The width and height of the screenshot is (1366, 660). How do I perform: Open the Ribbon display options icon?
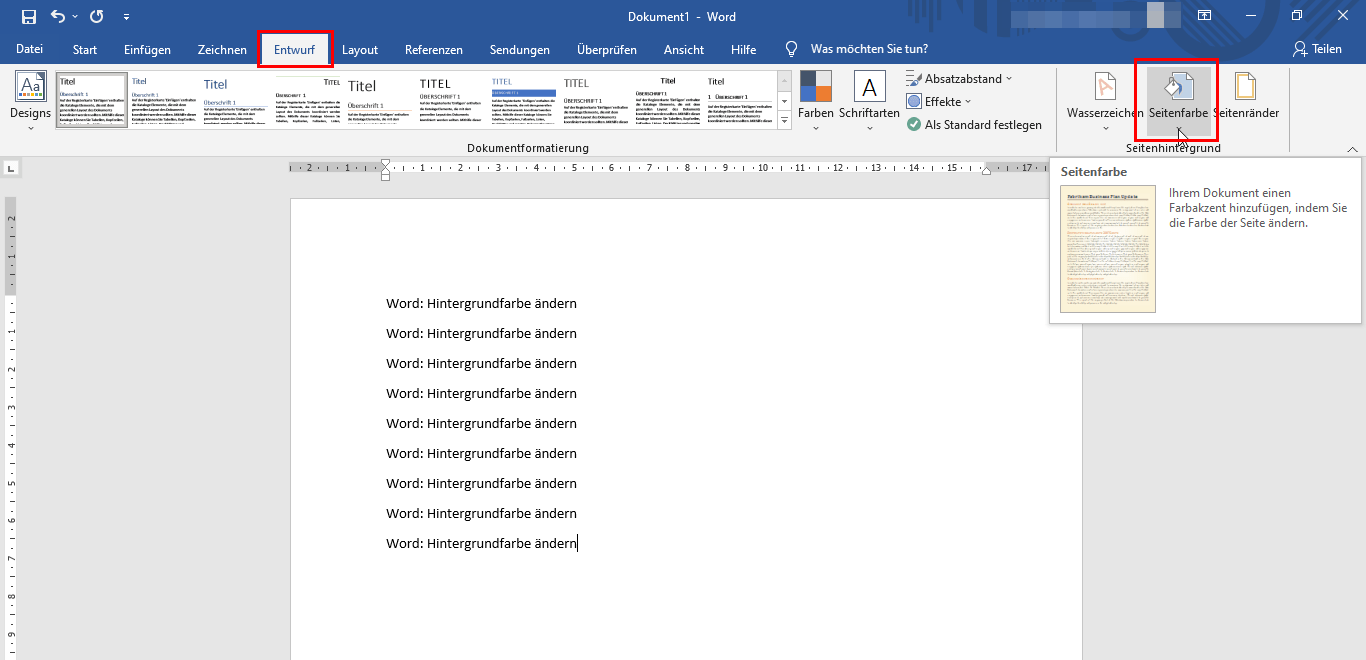(1204, 16)
